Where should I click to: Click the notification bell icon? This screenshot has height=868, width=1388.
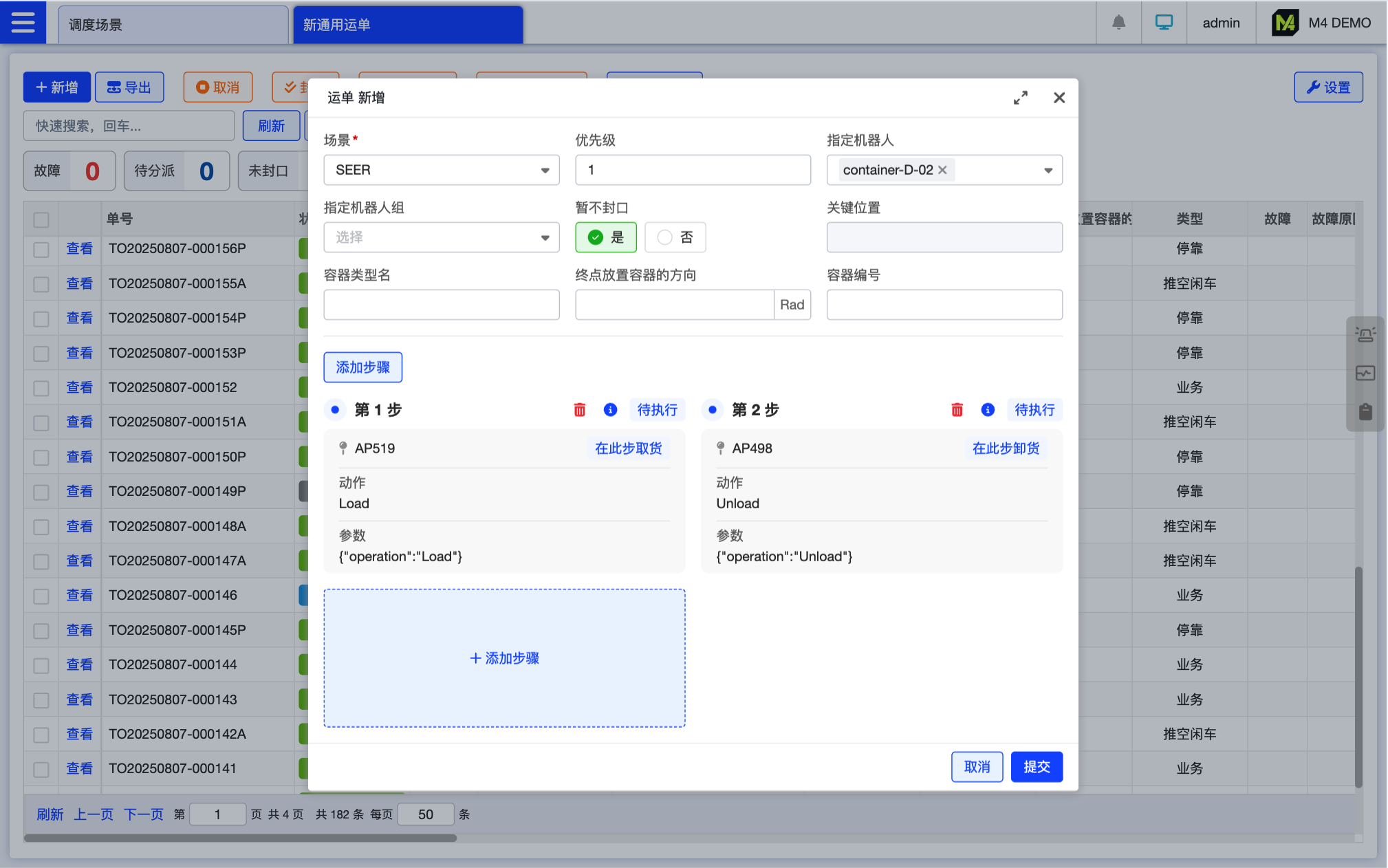point(1118,23)
